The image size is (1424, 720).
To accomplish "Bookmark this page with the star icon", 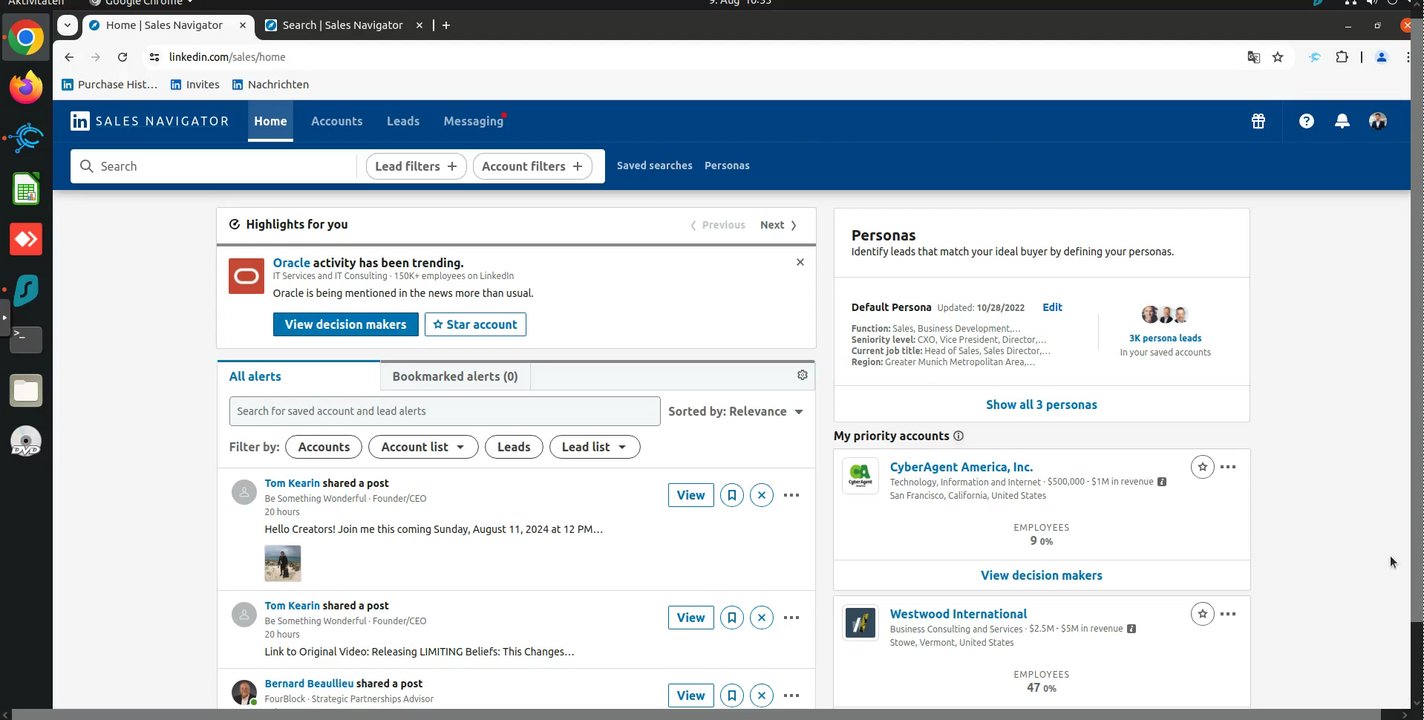I will click(1277, 57).
